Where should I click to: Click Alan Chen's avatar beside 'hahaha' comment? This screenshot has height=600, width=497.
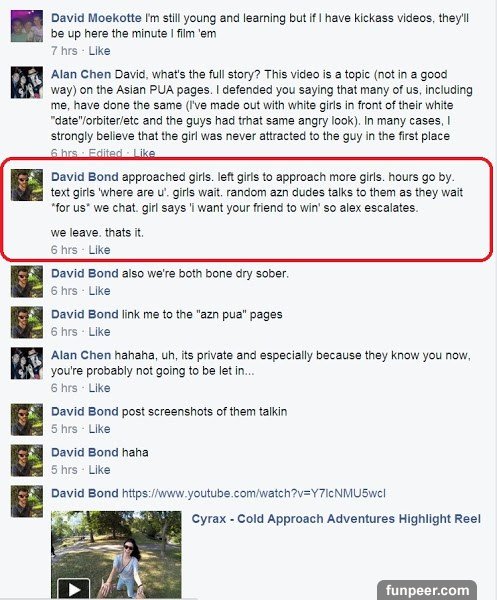point(27,363)
